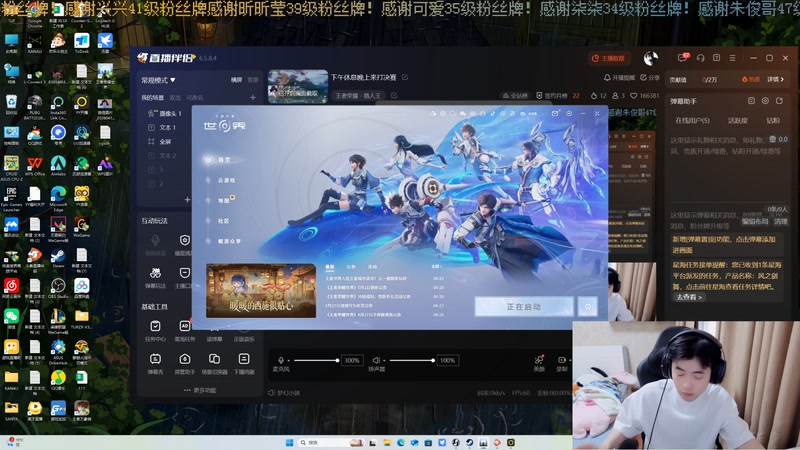800x450 pixels.
Task: Open 任务中心 task center
Action: (x=155, y=331)
